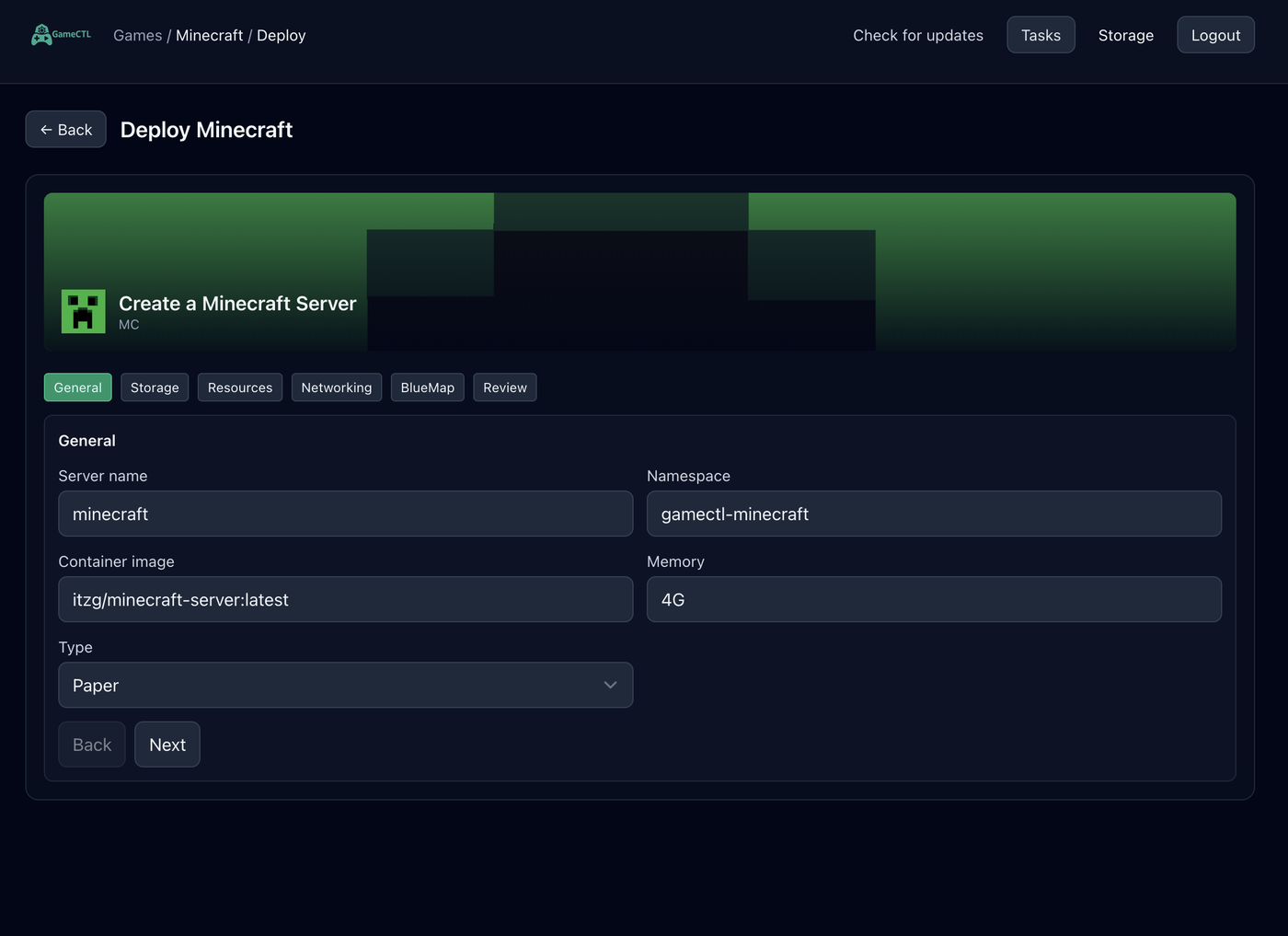Click the Container image label
This screenshot has width=1288, height=936.
coord(117,561)
